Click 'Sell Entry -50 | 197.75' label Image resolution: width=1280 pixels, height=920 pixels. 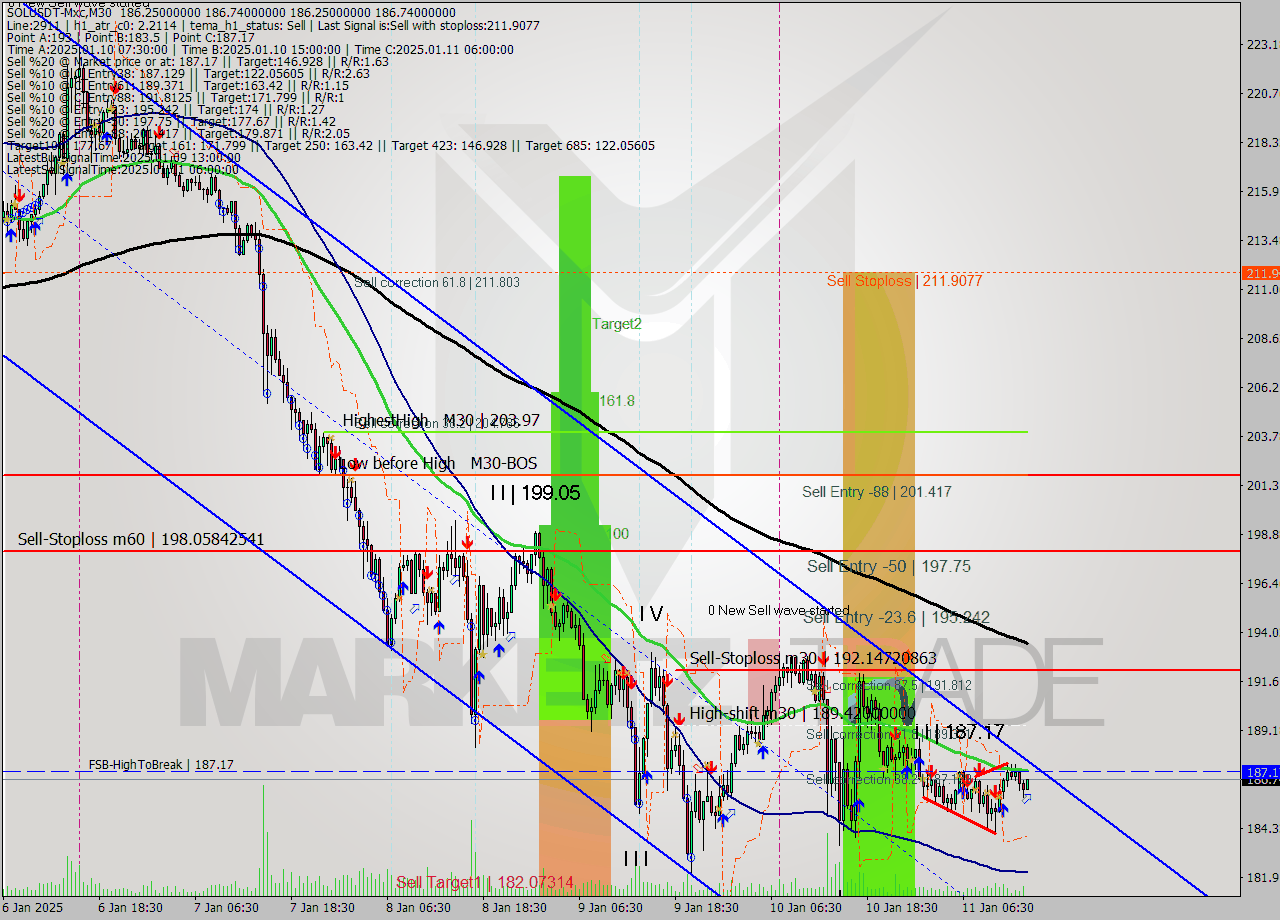coord(889,567)
